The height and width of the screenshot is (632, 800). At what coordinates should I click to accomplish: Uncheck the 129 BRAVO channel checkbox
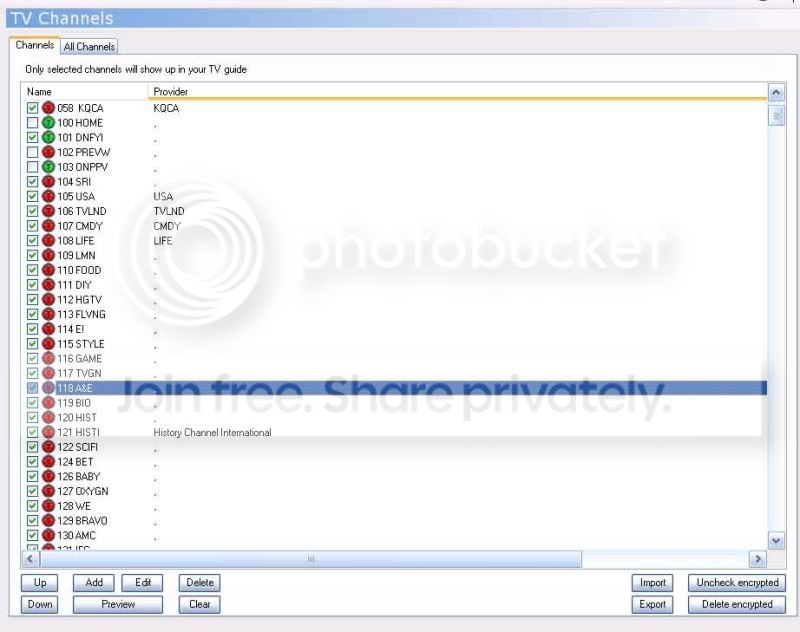[32, 521]
